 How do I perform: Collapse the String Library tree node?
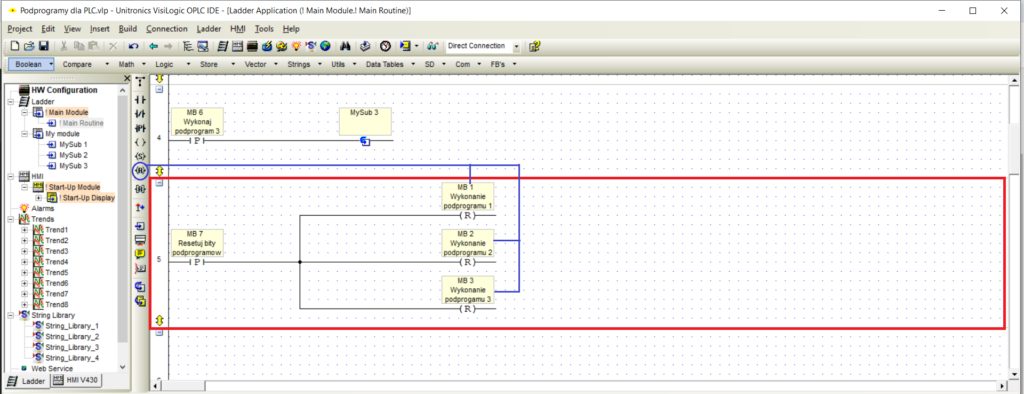pyautogui.click(x=10, y=316)
